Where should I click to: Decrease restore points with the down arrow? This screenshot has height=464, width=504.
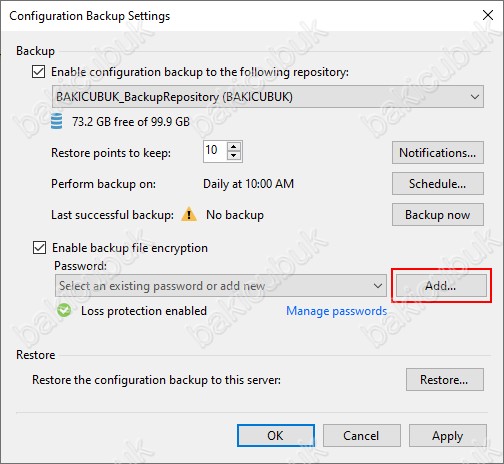tap(234, 156)
